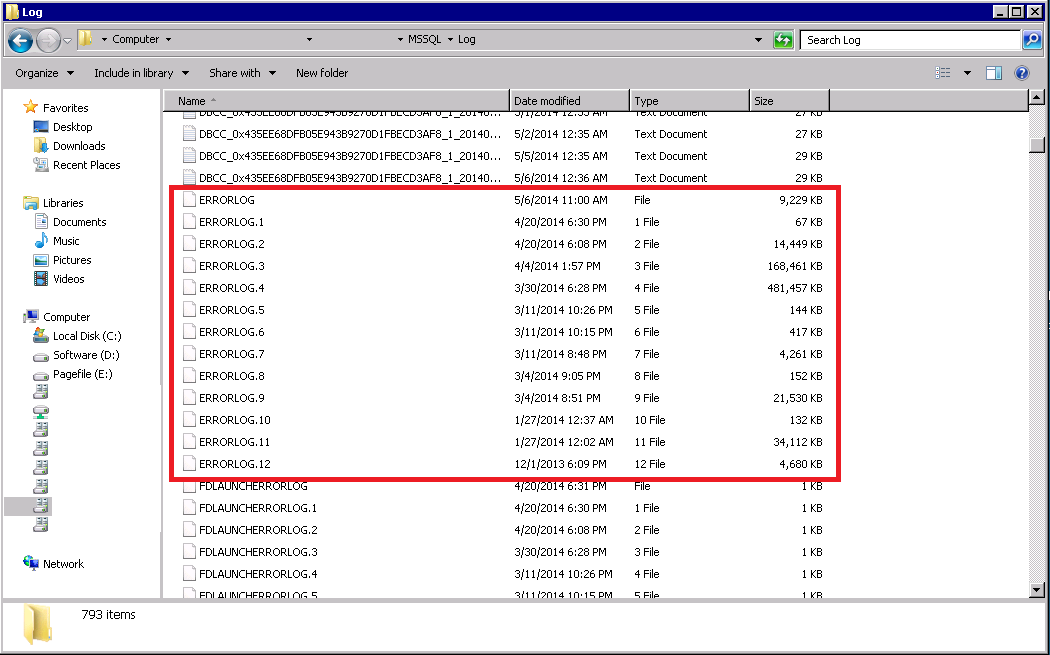Select Local Disk (C:) in sidebar
1050x655 pixels.
(87, 336)
